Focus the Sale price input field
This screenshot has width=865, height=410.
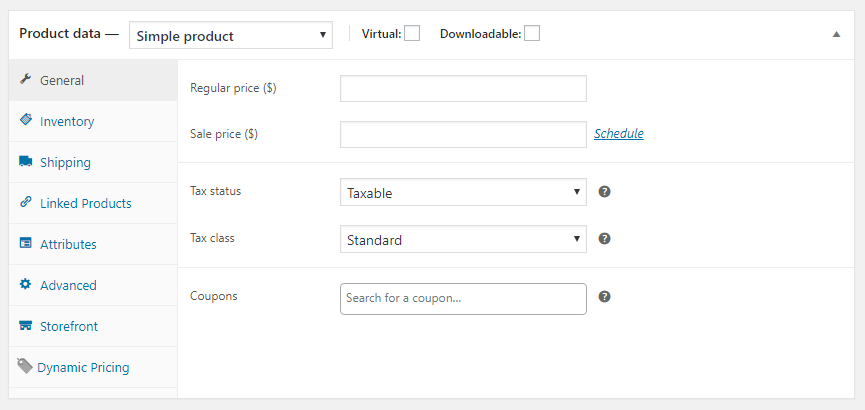pyautogui.click(x=463, y=135)
